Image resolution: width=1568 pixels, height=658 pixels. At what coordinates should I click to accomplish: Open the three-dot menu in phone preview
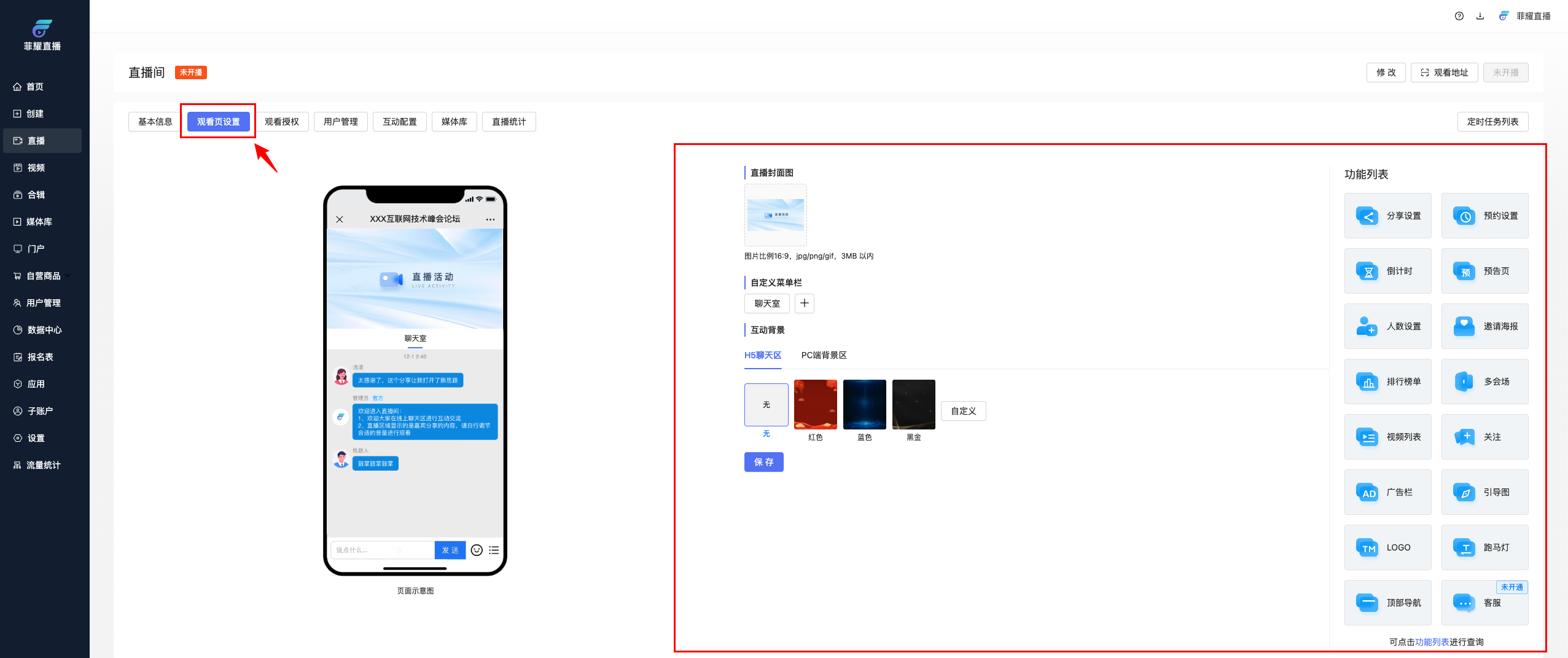pos(490,219)
